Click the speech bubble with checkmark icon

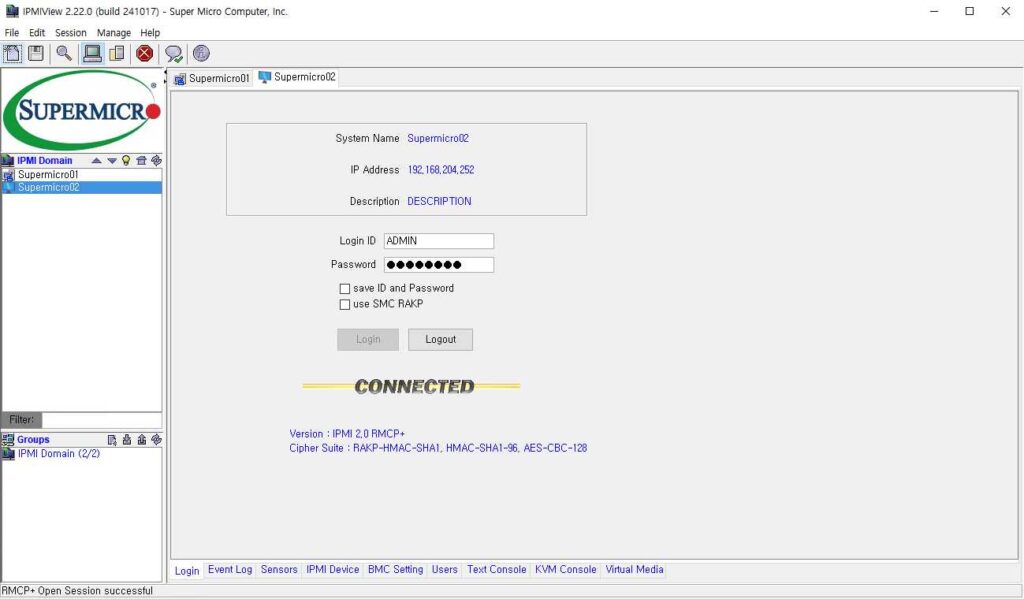(x=174, y=54)
